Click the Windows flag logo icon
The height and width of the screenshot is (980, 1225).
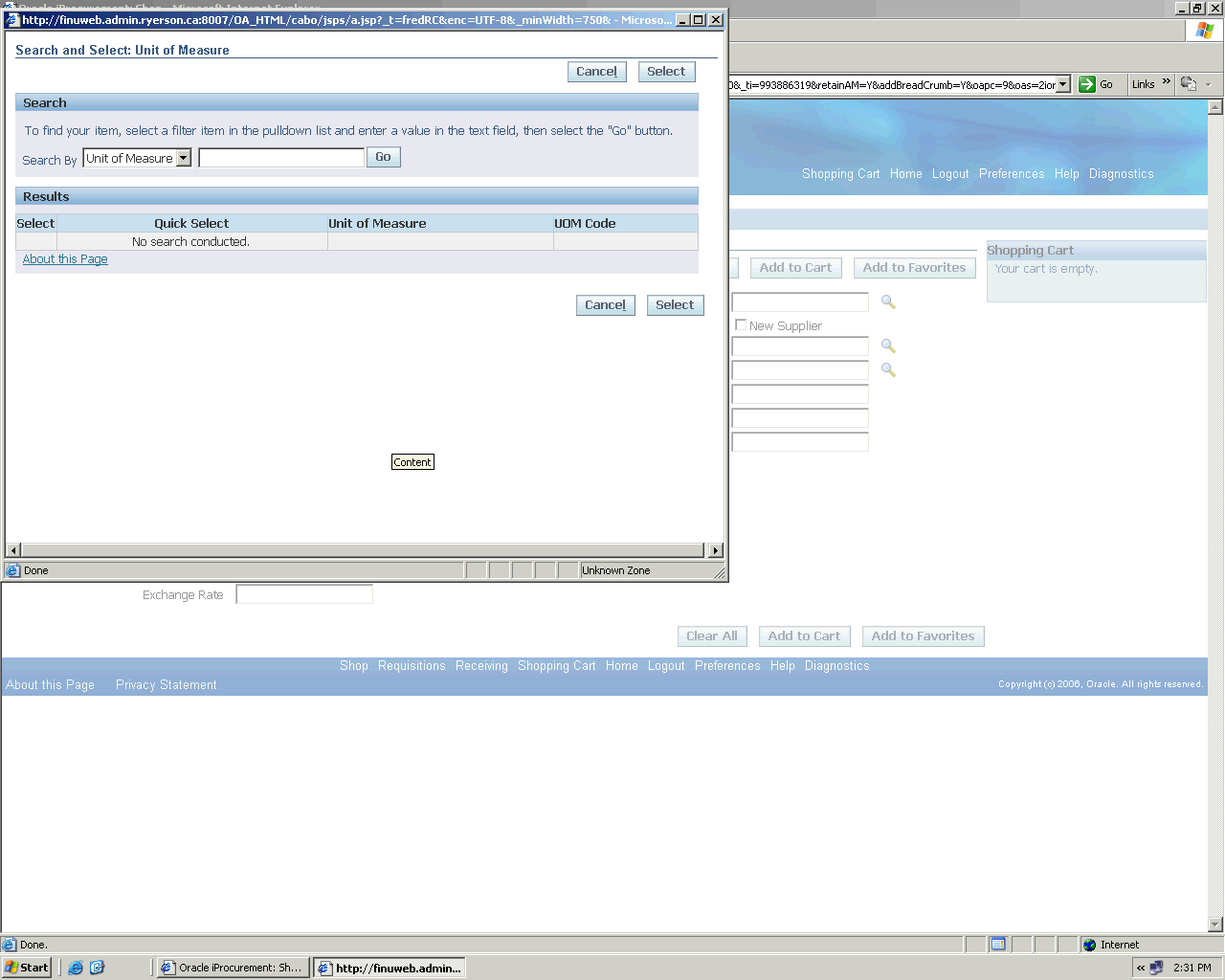point(1204,31)
